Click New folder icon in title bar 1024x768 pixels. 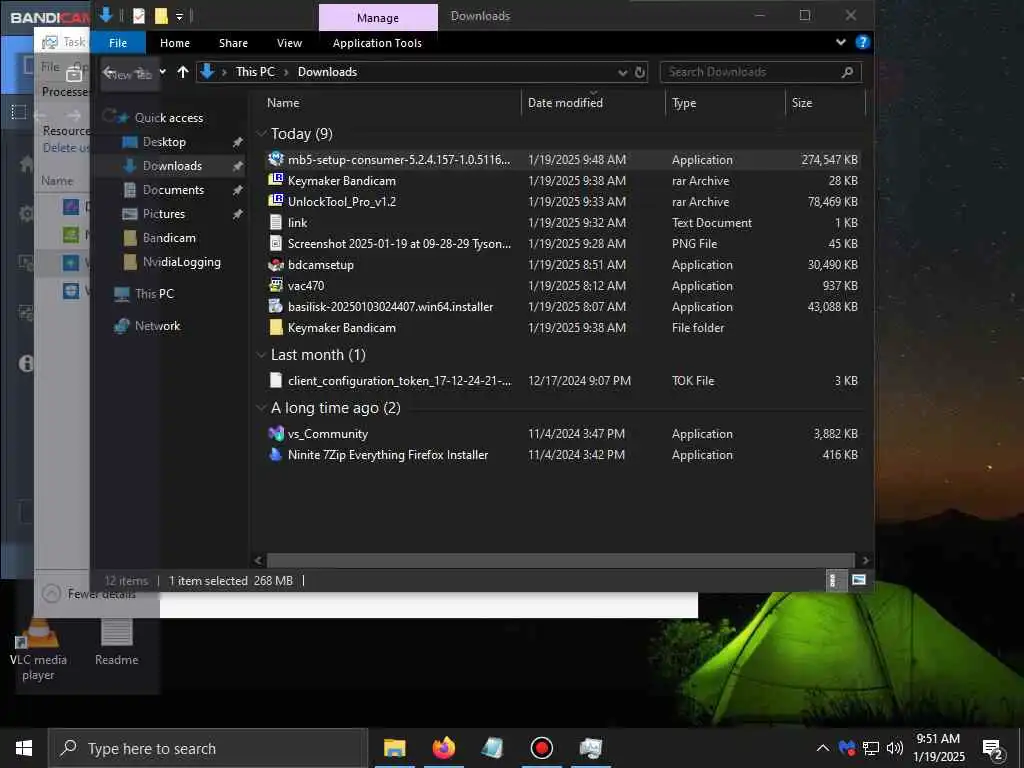(x=161, y=16)
